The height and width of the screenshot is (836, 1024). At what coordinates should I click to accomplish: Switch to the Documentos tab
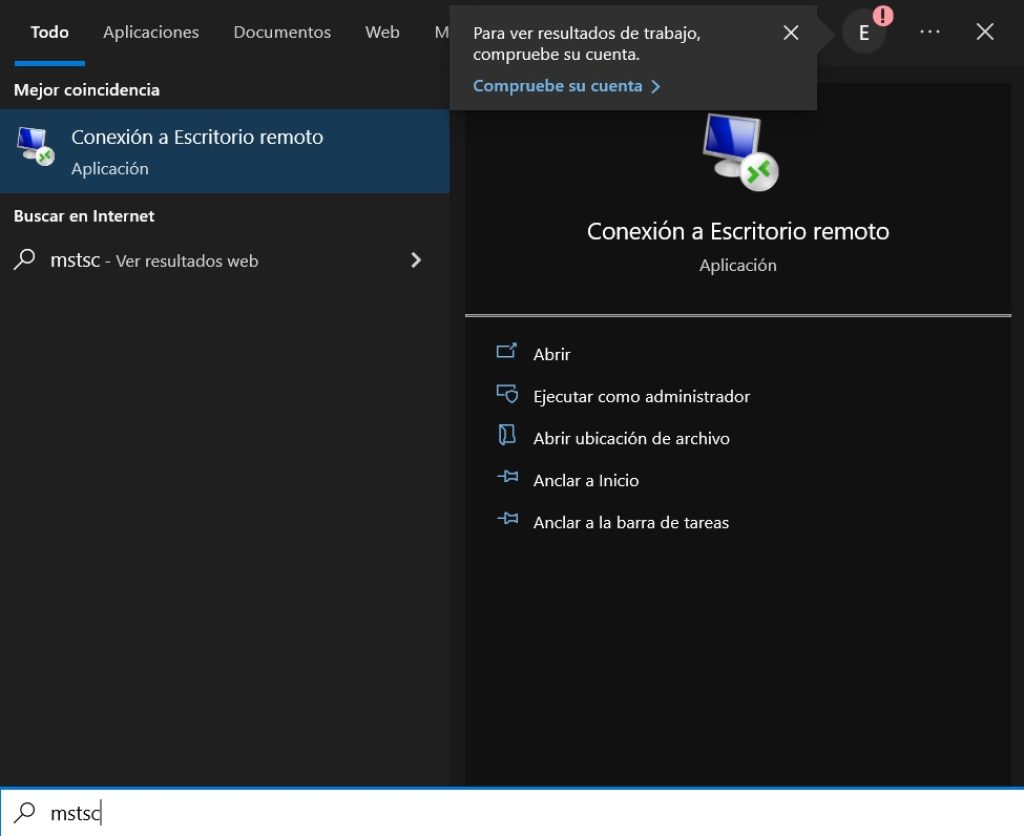[282, 32]
